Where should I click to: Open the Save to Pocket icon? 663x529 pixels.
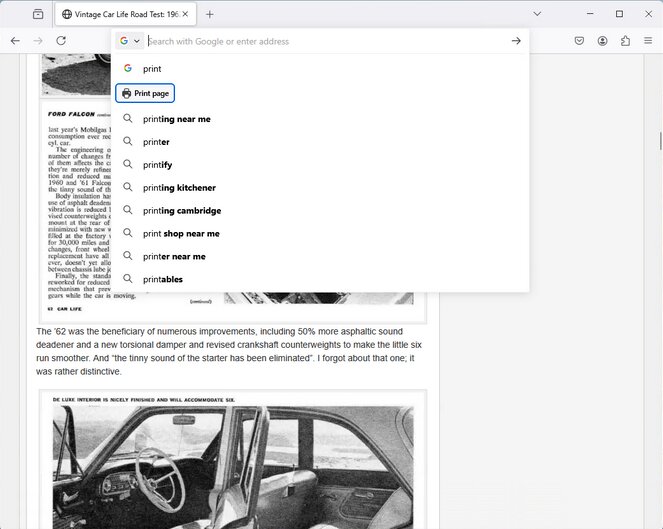(579, 41)
